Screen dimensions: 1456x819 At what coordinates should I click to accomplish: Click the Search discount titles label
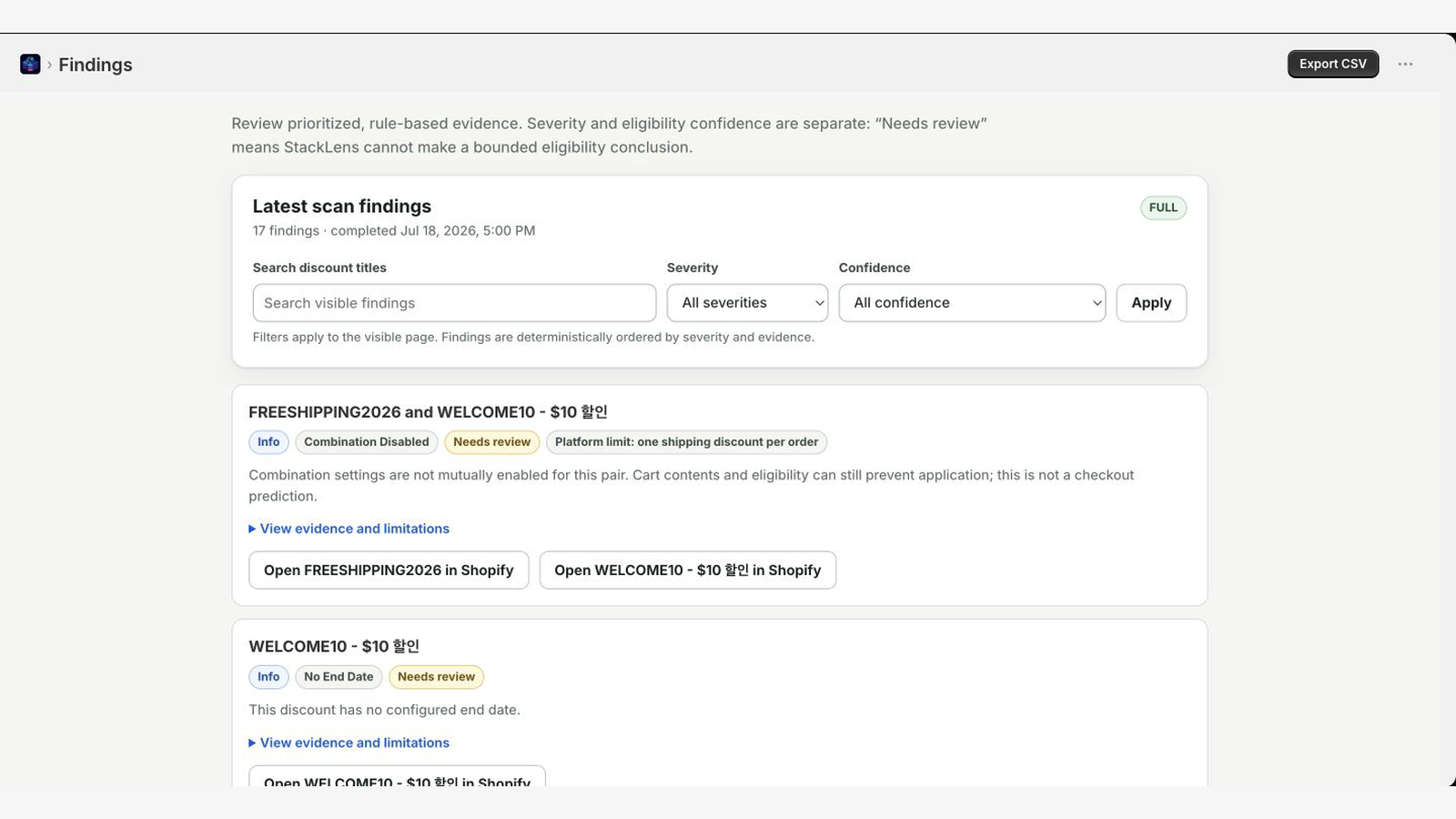coord(319,268)
